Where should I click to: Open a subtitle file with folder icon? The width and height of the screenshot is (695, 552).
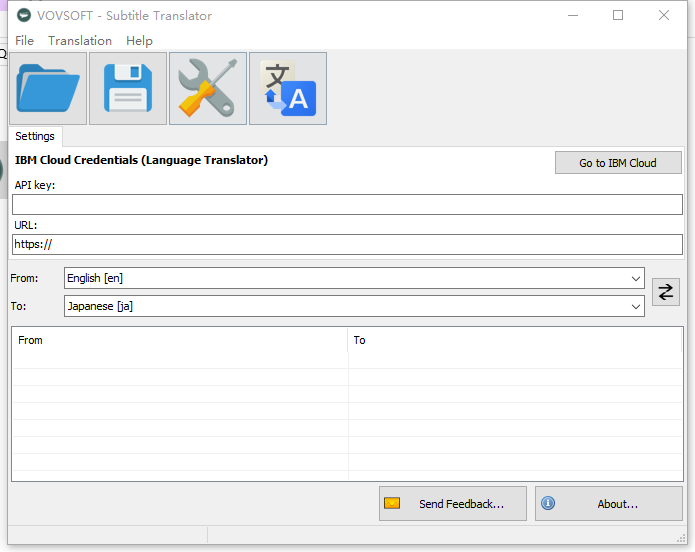(x=48, y=89)
